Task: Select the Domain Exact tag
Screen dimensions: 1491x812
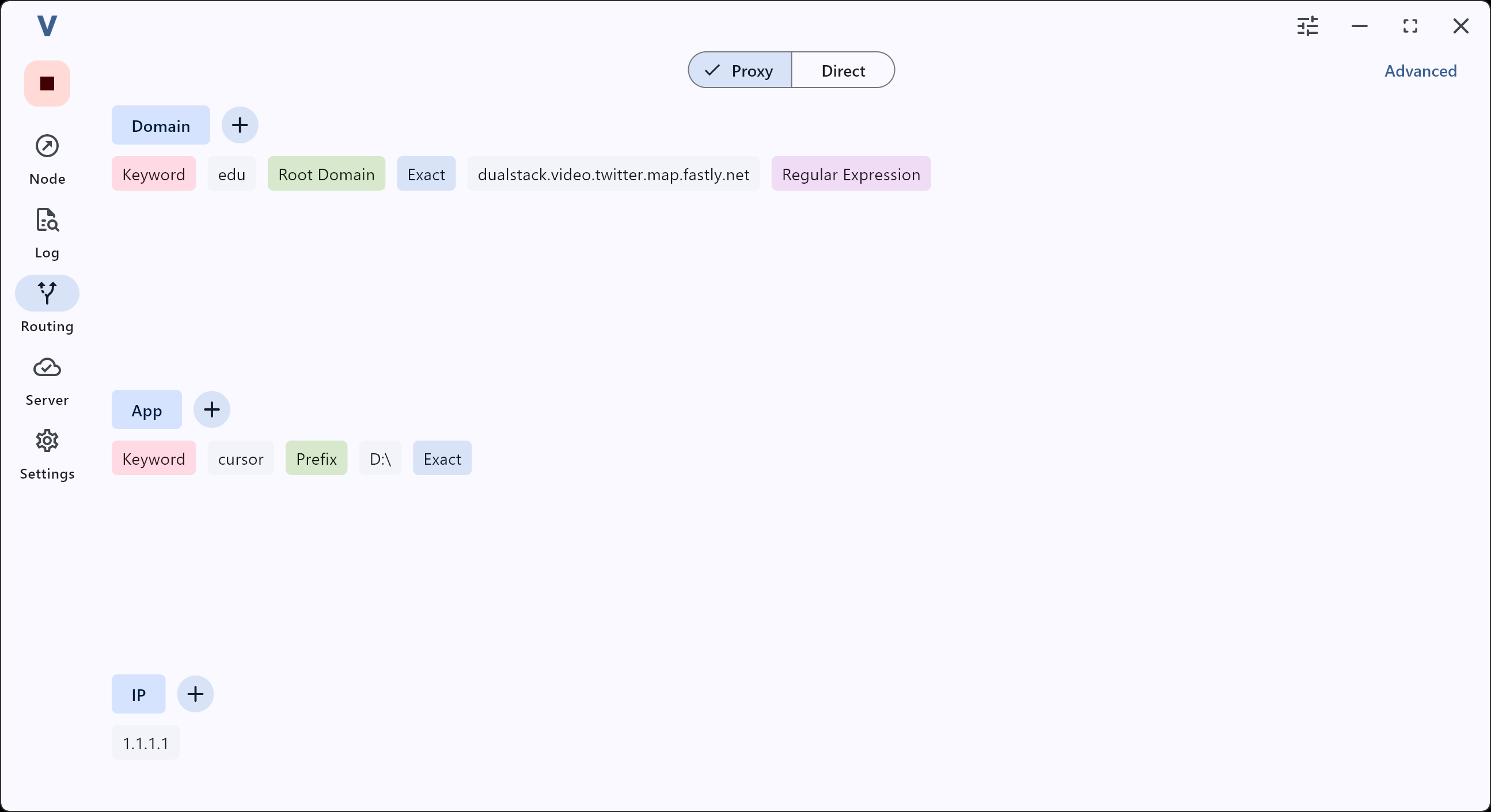Action: pos(426,173)
